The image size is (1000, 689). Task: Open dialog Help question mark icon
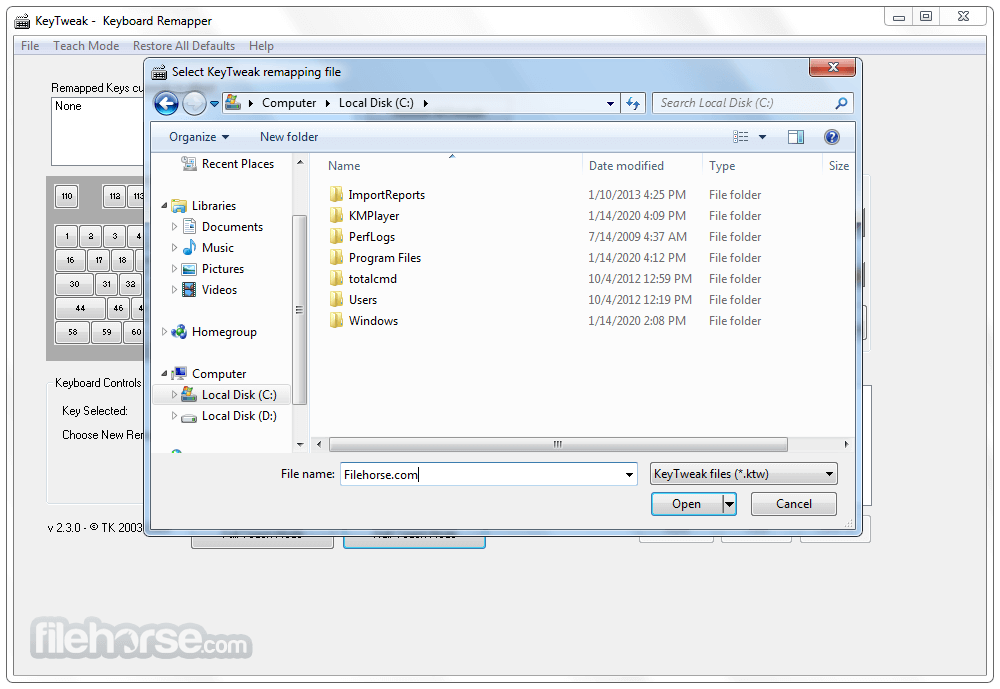point(832,137)
